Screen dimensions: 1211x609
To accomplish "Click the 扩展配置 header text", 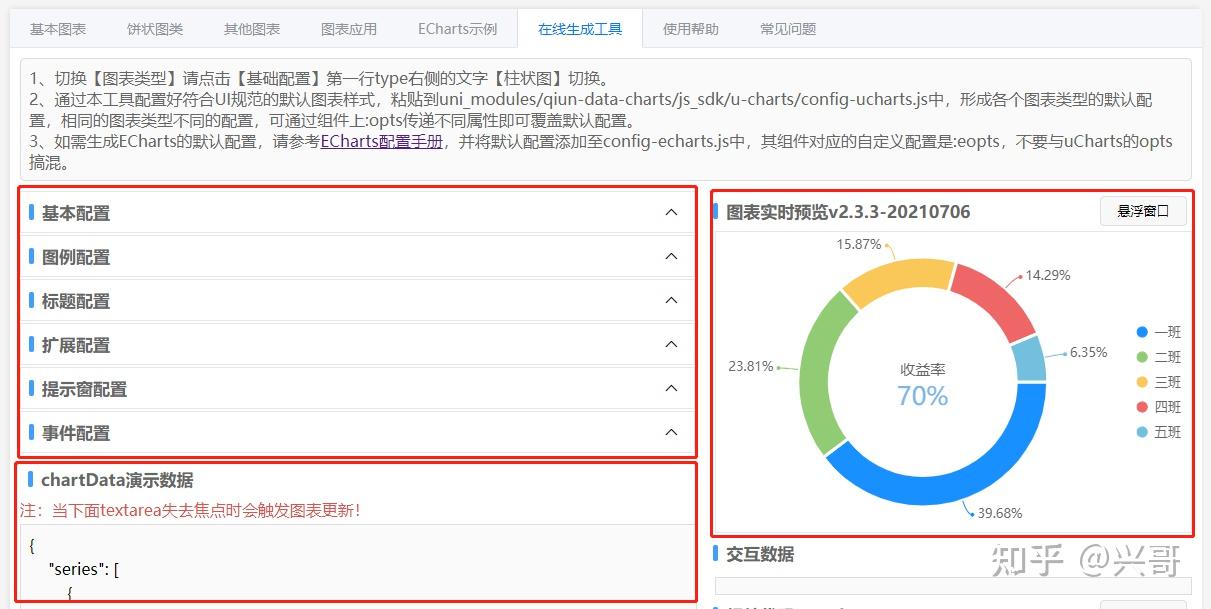I will (x=76, y=345).
